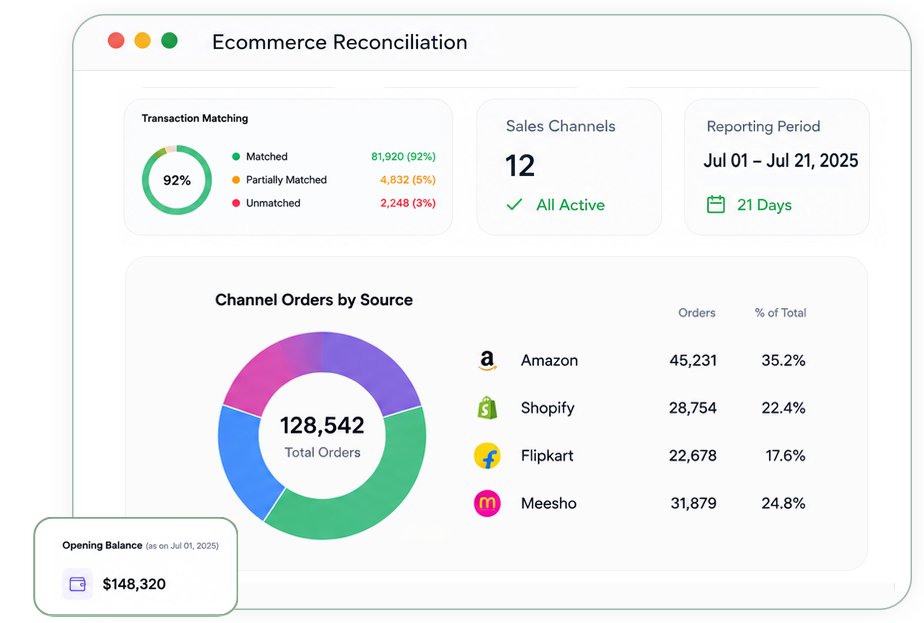Click Amazon's 35.2% share value
The width and height of the screenshot is (924, 623).
[783, 360]
